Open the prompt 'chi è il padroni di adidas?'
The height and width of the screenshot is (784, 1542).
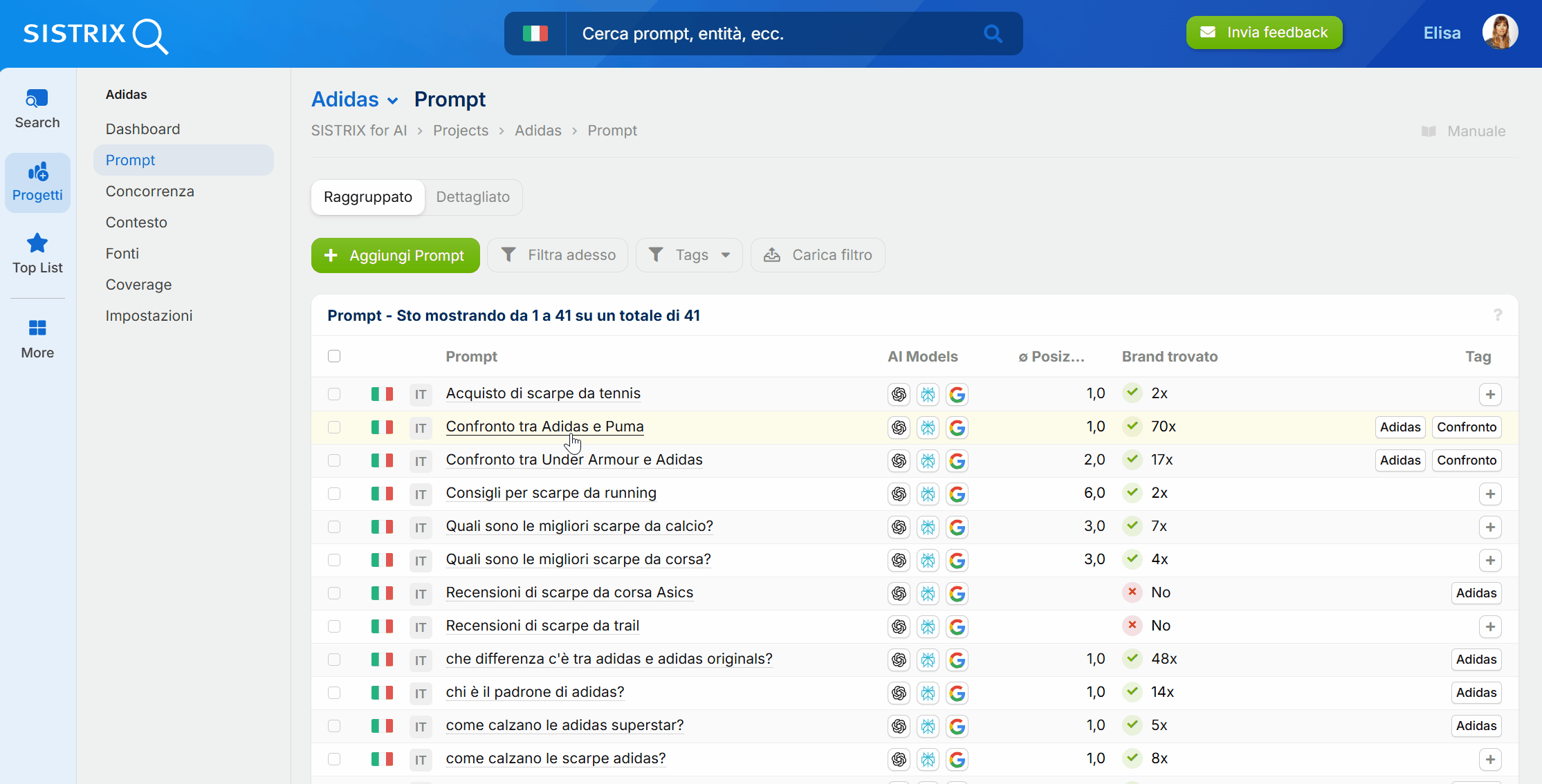tap(535, 691)
